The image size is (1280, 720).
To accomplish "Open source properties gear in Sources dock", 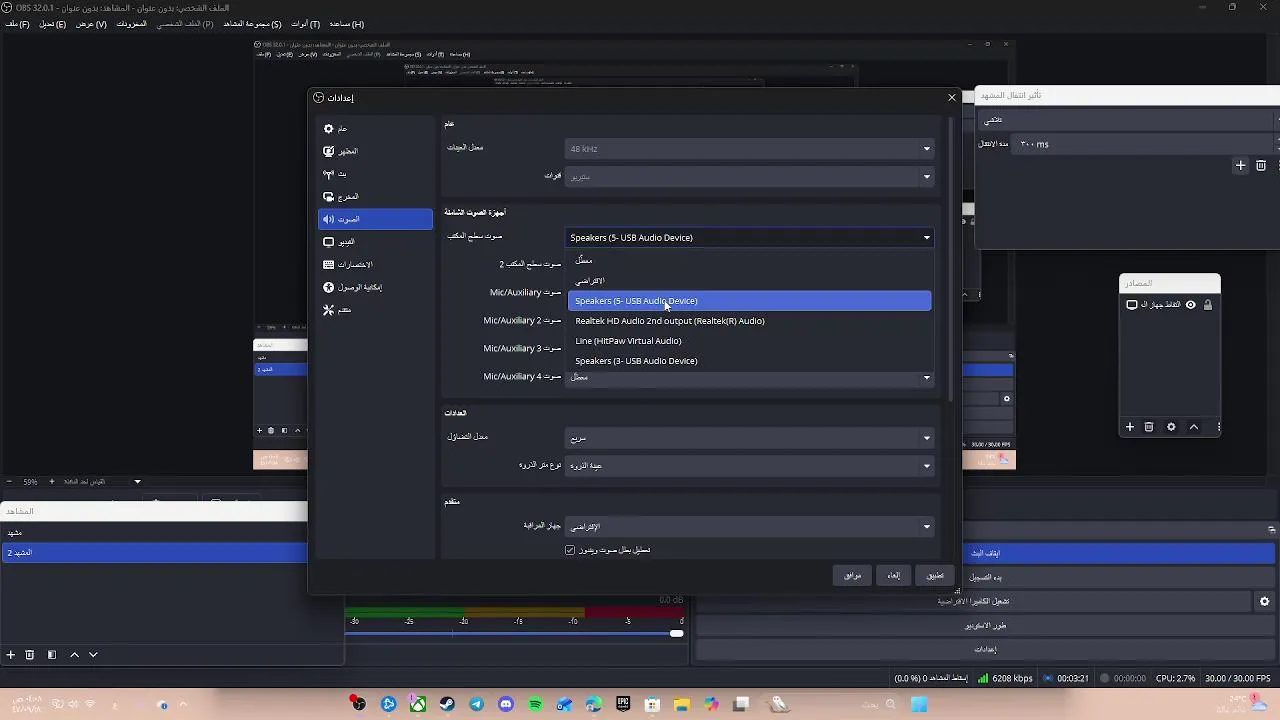I will pos(1171,427).
